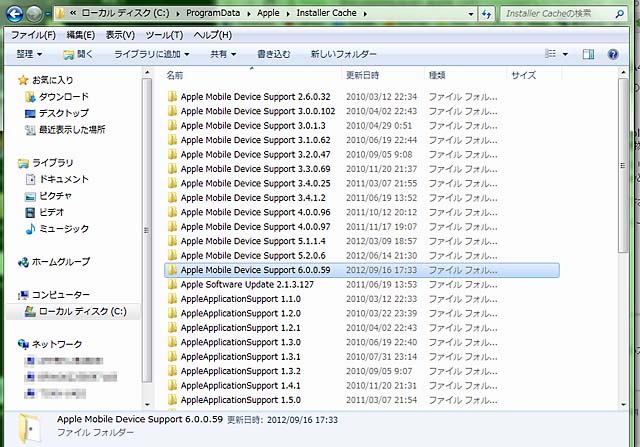Open the 表示(V) menu
The height and width of the screenshot is (447, 640).
point(120,35)
